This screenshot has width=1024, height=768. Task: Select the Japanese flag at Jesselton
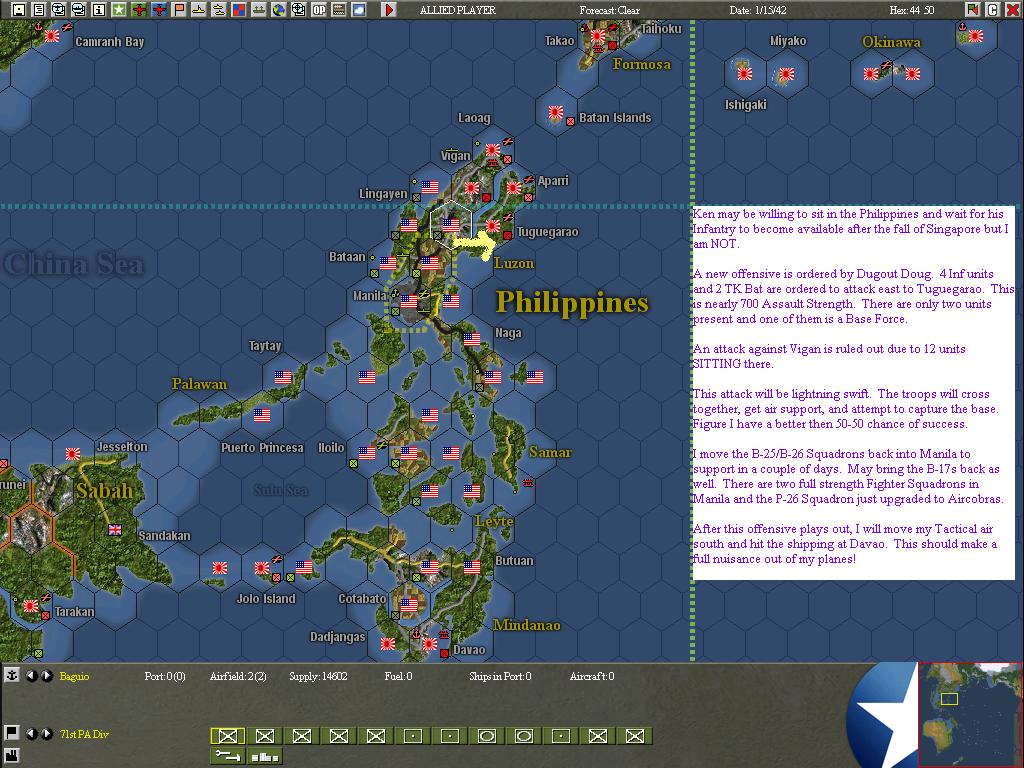[73, 453]
